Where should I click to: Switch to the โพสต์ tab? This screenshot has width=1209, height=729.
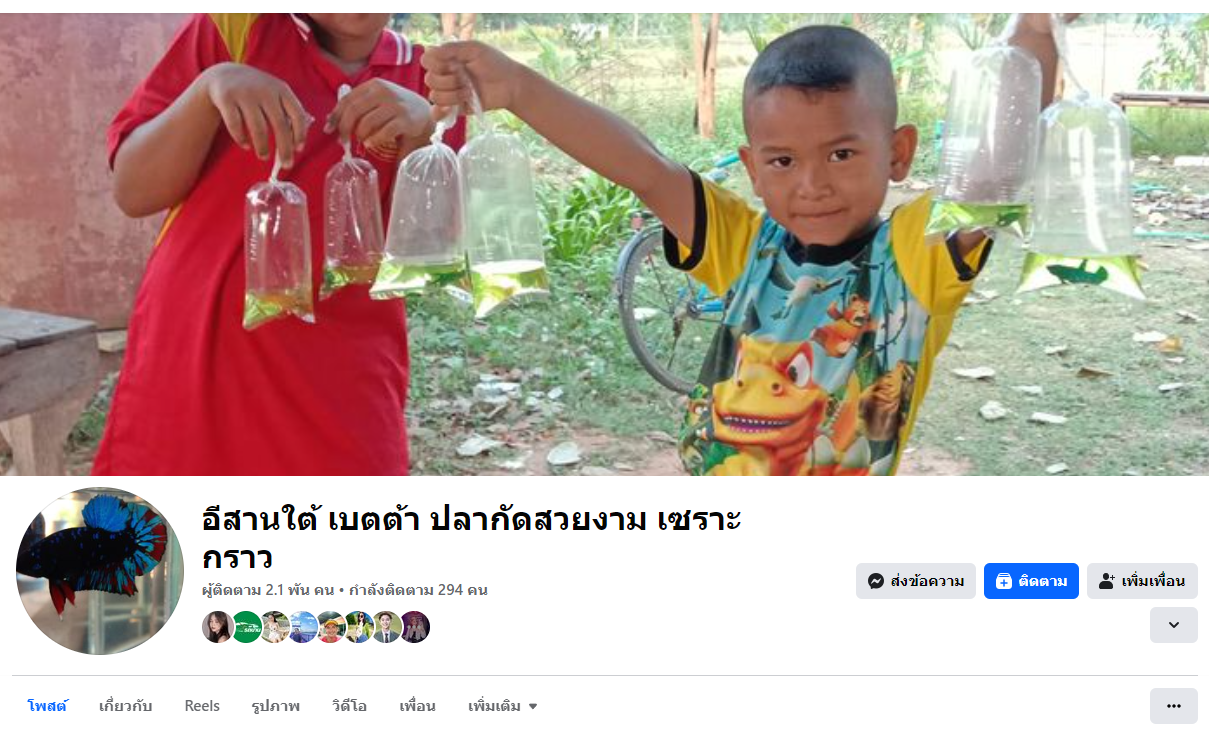click(x=47, y=706)
